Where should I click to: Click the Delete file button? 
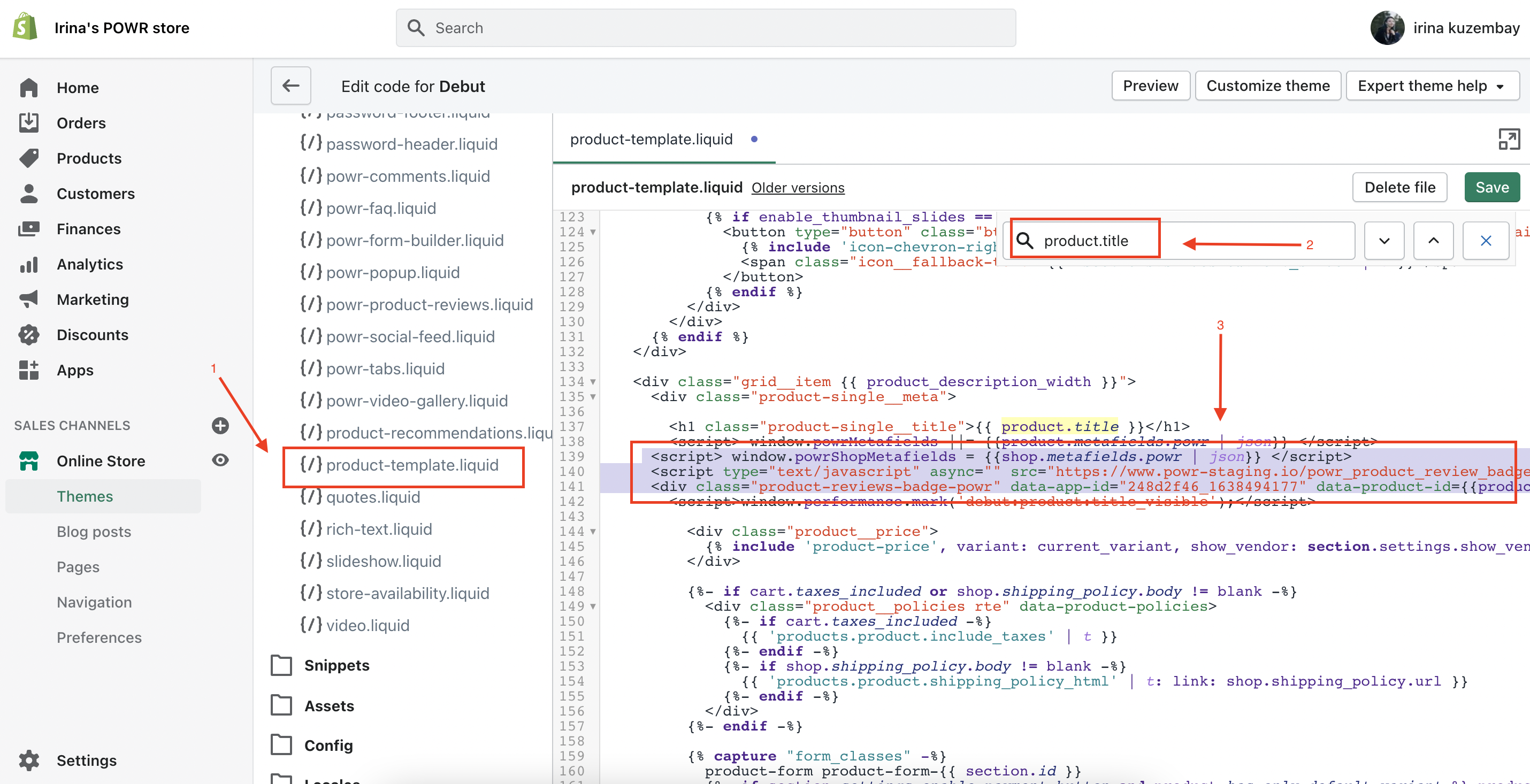pyautogui.click(x=1400, y=188)
